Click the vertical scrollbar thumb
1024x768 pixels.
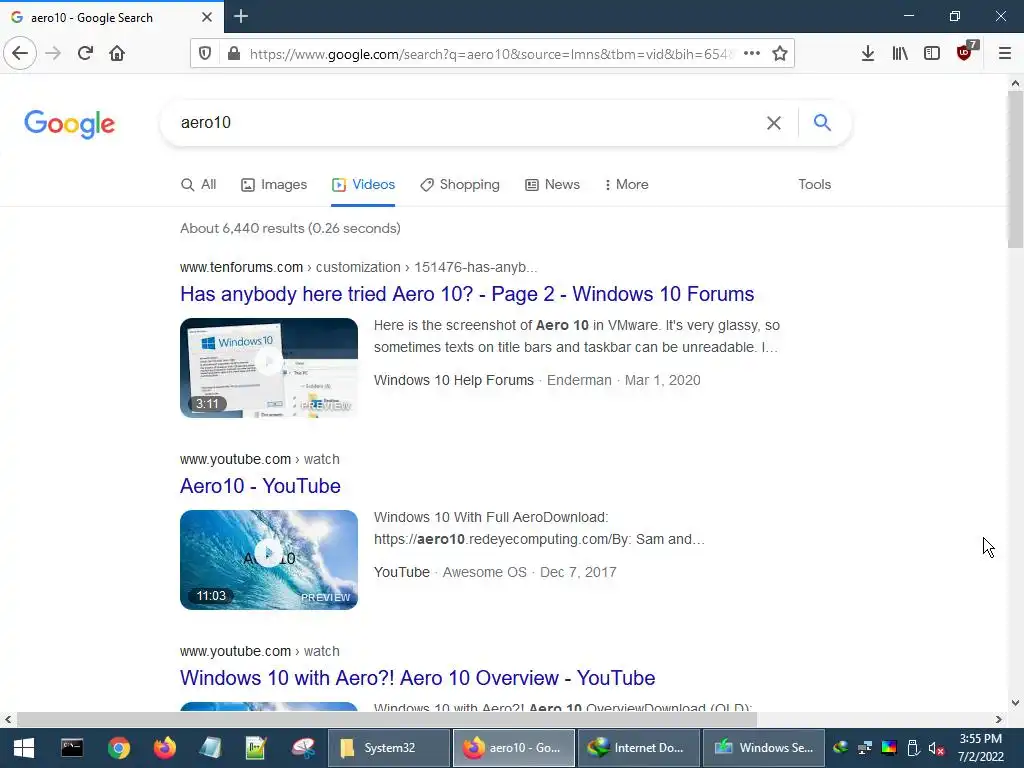point(1015,170)
